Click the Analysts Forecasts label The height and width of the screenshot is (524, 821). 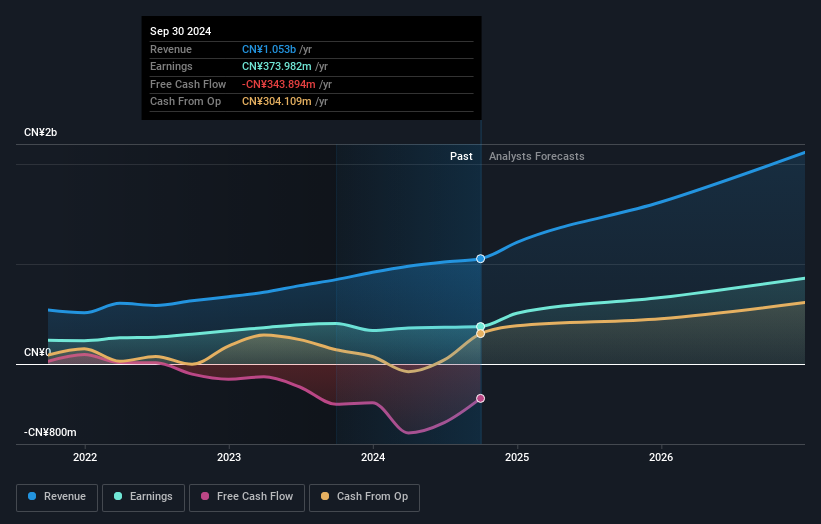537,156
